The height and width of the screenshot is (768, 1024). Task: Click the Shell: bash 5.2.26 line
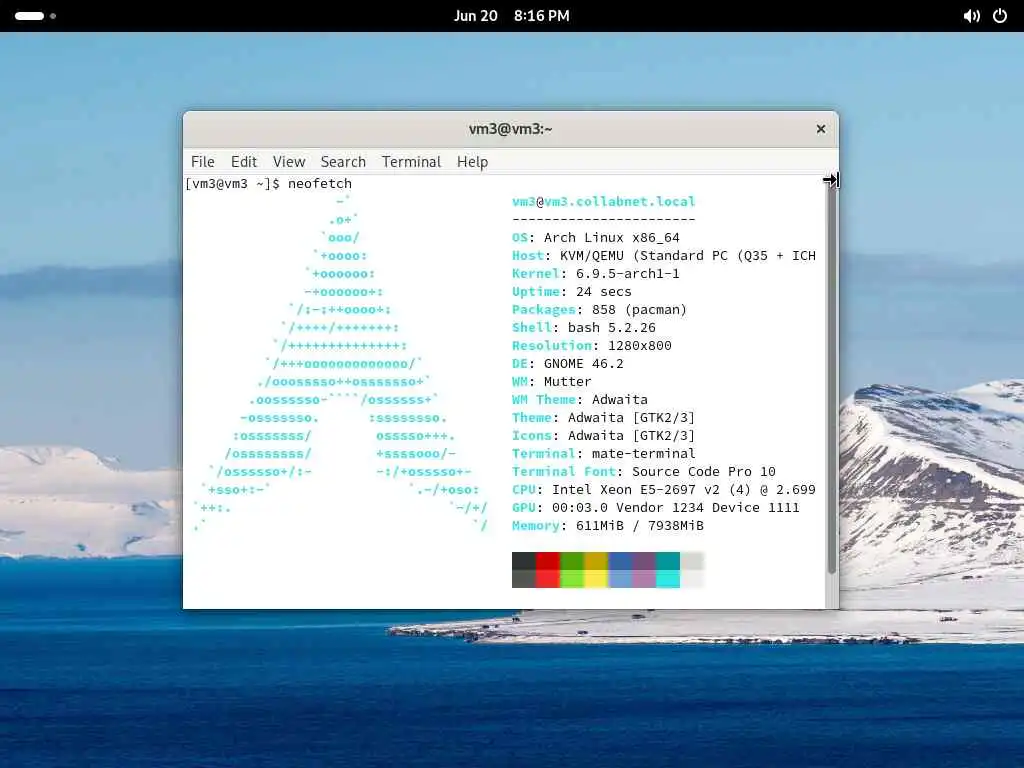click(584, 327)
